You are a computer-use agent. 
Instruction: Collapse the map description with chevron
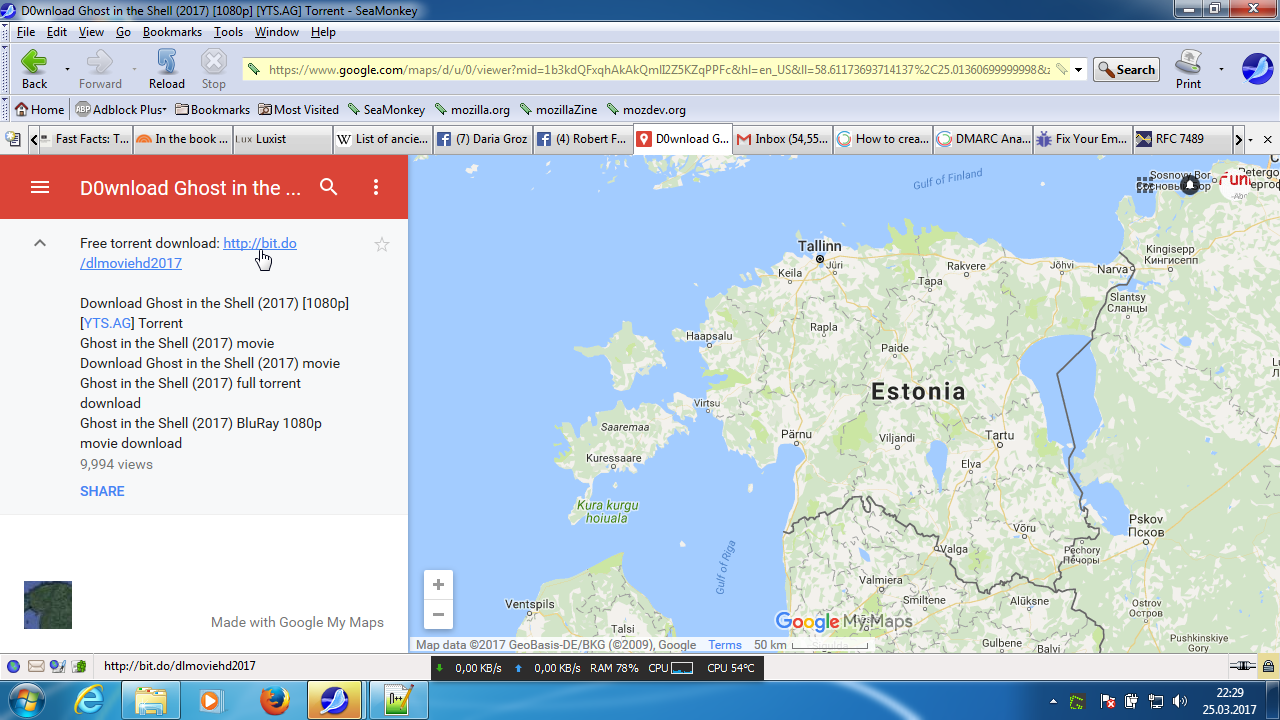[x=40, y=243]
